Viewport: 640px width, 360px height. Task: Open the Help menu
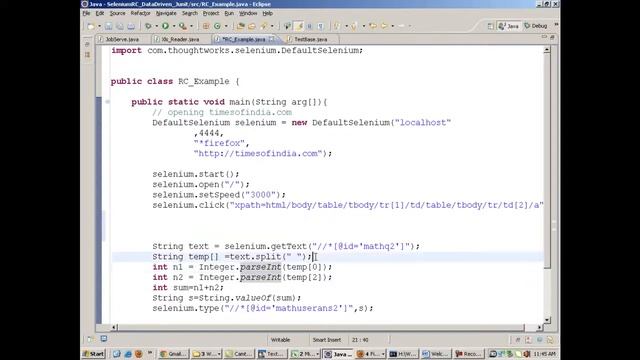[267, 13]
